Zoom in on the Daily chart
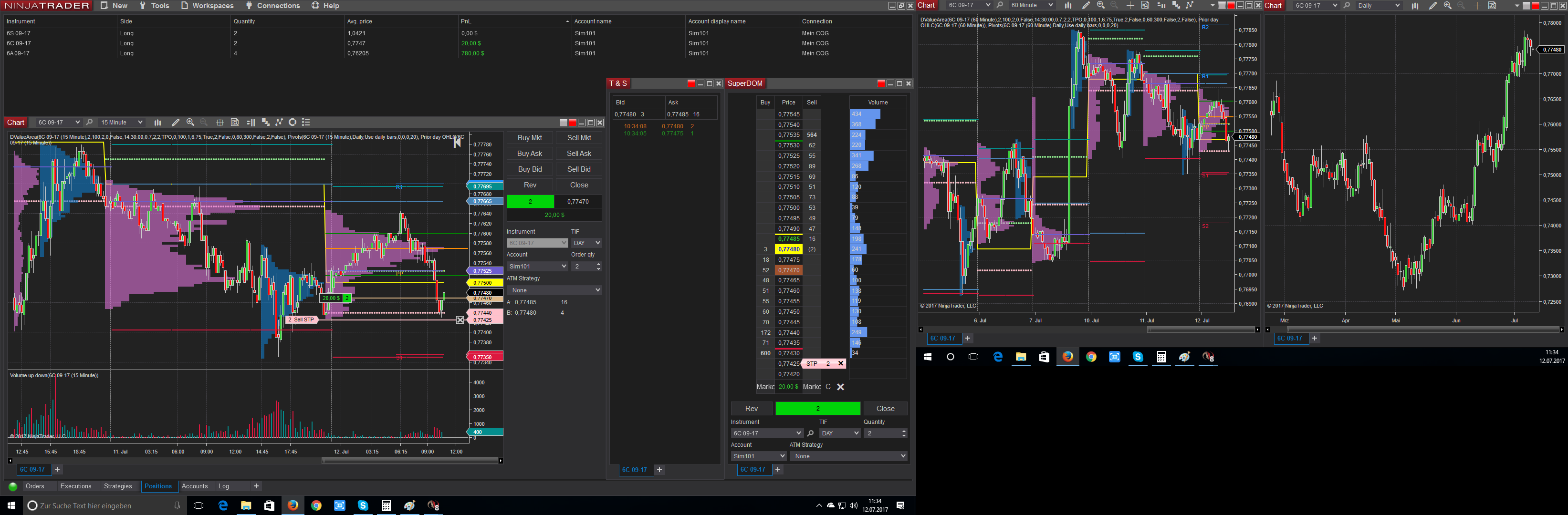1568x515 pixels. pyautogui.click(x=1447, y=5)
